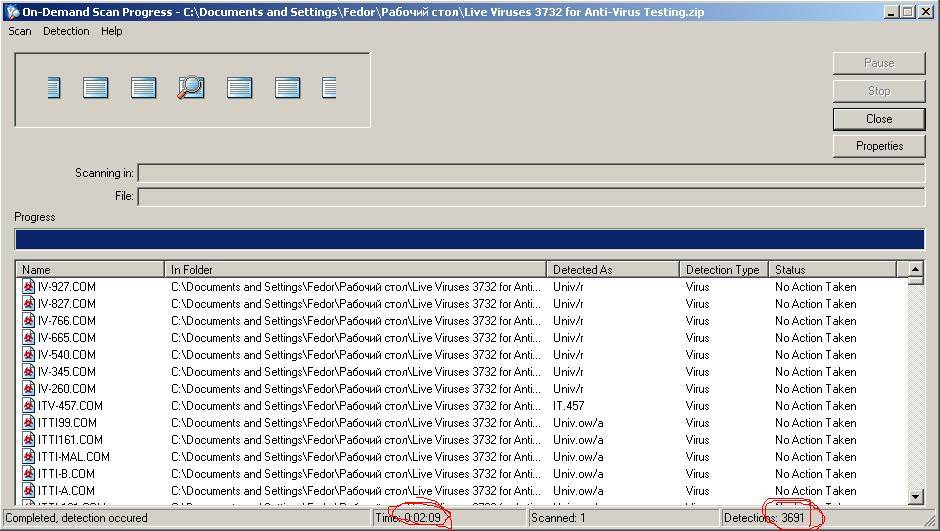The width and height of the screenshot is (940, 531).
Task: Sort results by Name column header
Action: [90, 269]
